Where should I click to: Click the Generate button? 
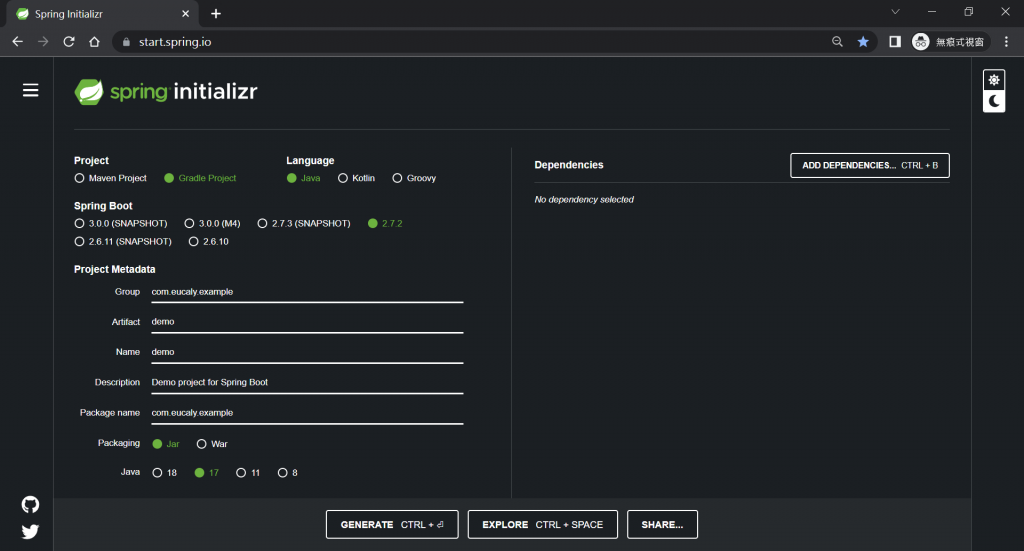click(392, 524)
